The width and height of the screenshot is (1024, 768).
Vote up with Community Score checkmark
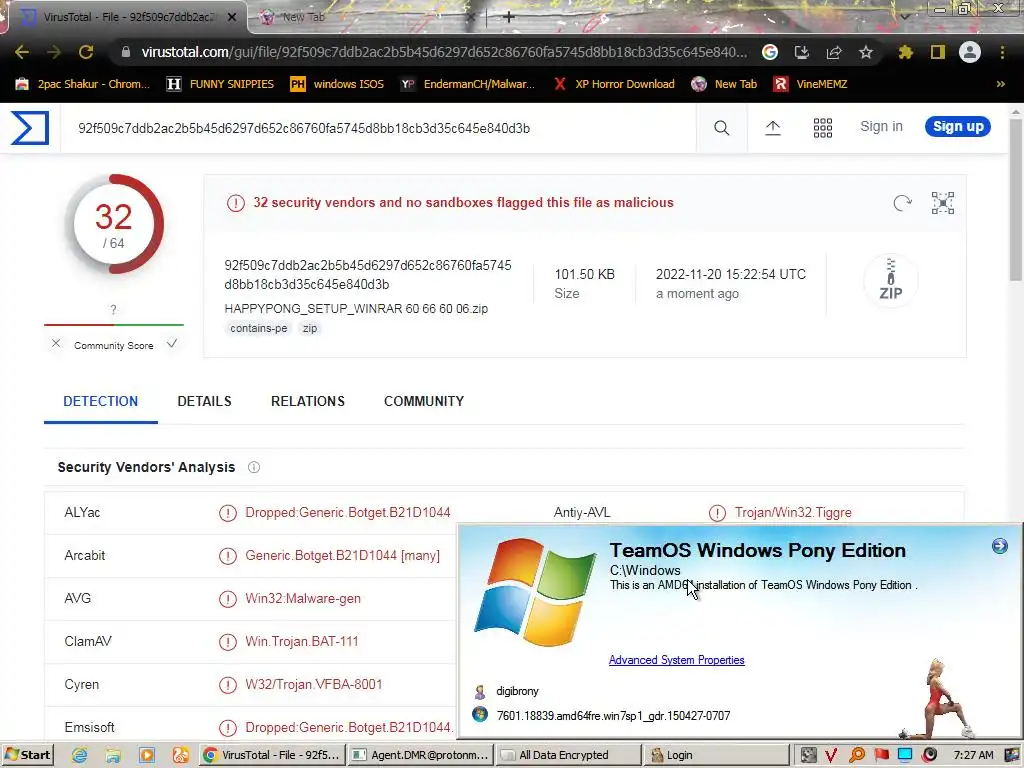point(172,344)
